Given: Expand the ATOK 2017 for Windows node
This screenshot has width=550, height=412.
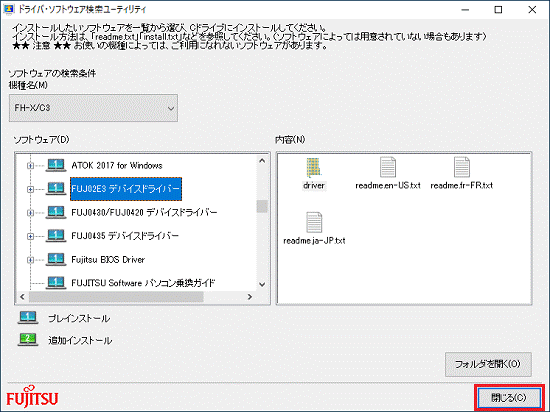Looking at the screenshot, I should click(31, 166).
